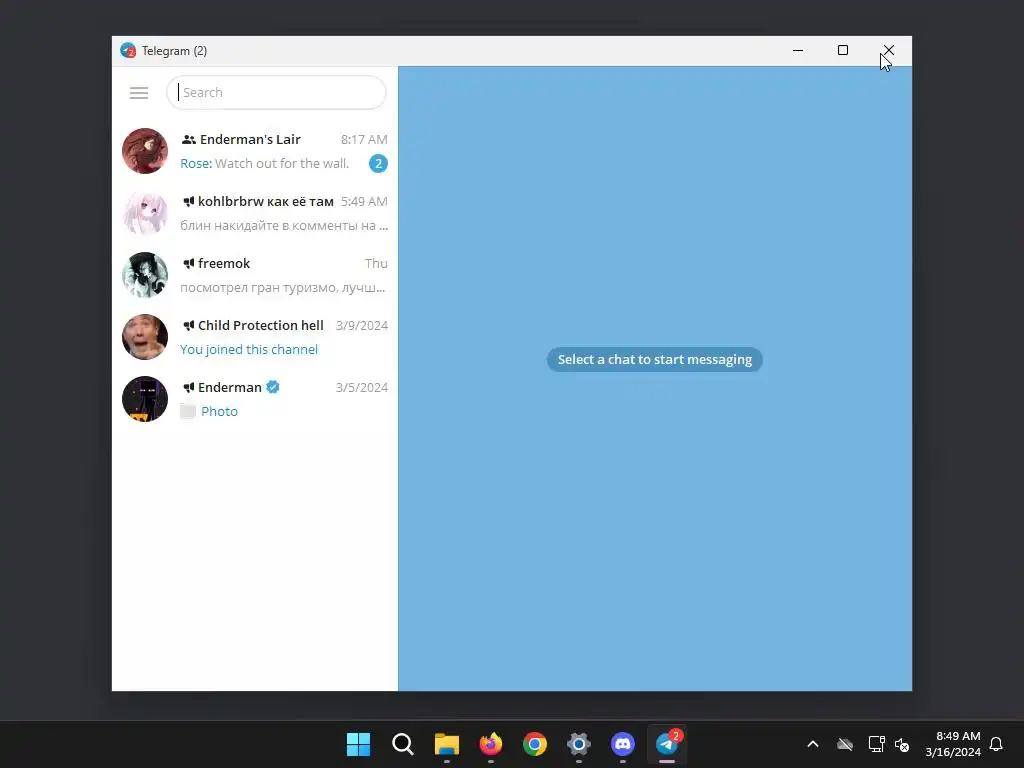Open Discord from the taskbar

coord(622,744)
